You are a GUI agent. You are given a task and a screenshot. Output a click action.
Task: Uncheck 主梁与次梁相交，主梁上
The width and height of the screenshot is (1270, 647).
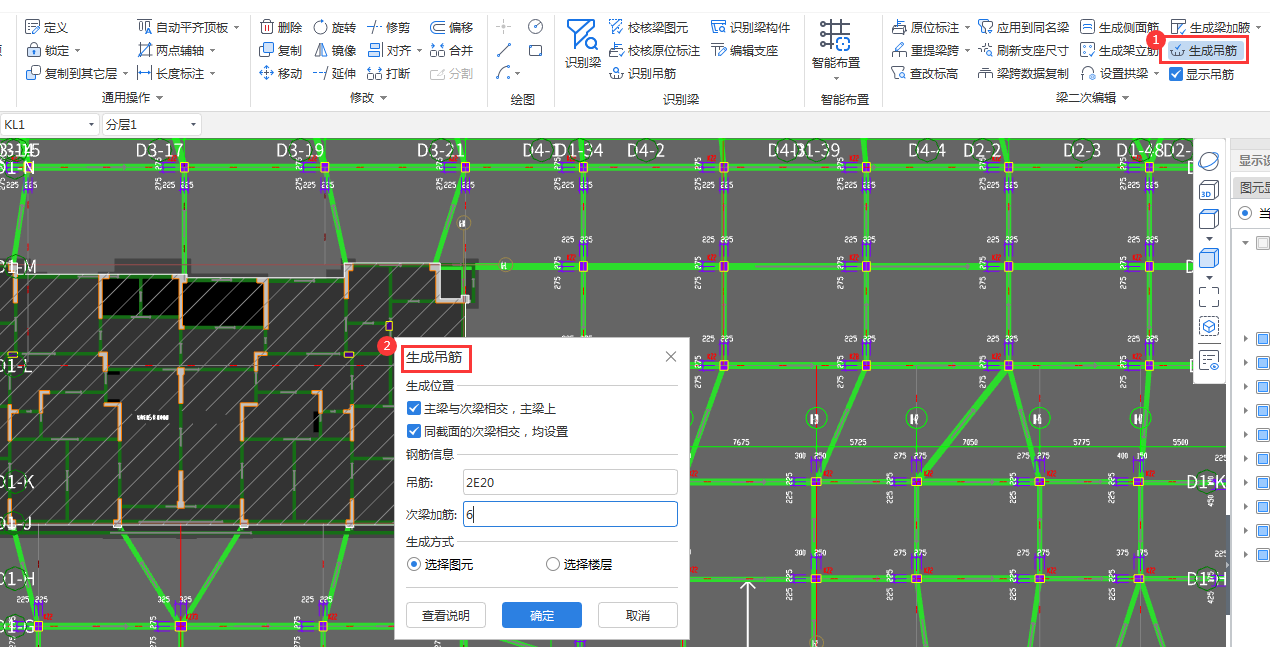pos(414,408)
